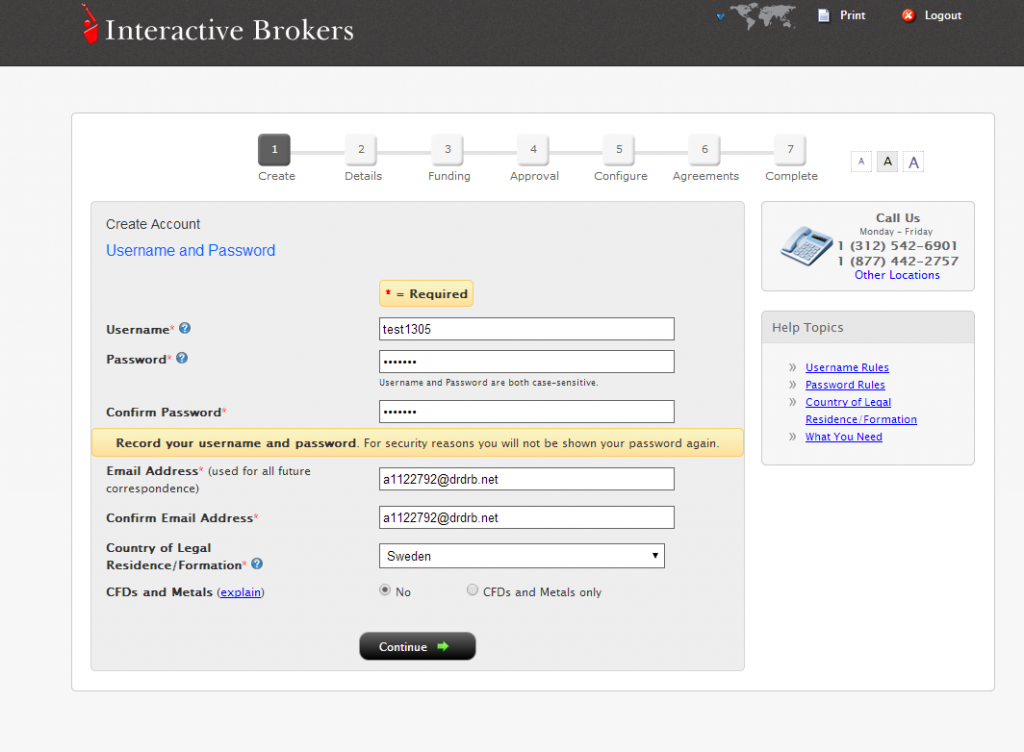The width and height of the screenshot is (1024, 752).
Task: Click the CFDs and Metals explain link
Action: pyautogui.click(x=240, y=592)
